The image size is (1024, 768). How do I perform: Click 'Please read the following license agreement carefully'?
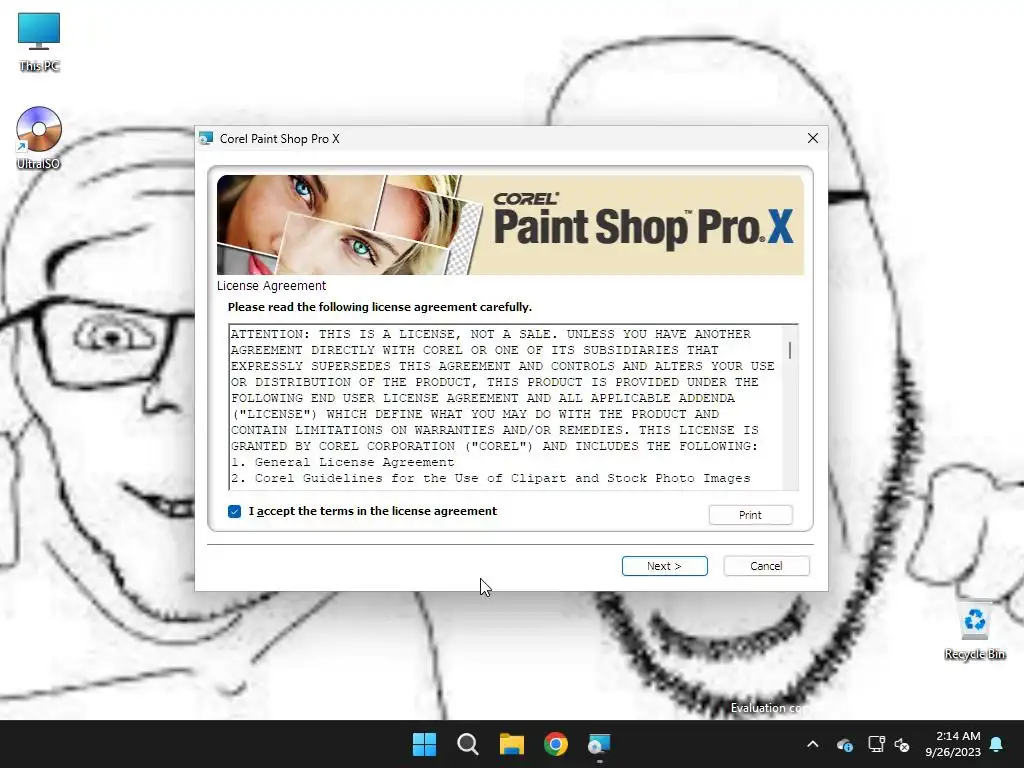point(379,307)
